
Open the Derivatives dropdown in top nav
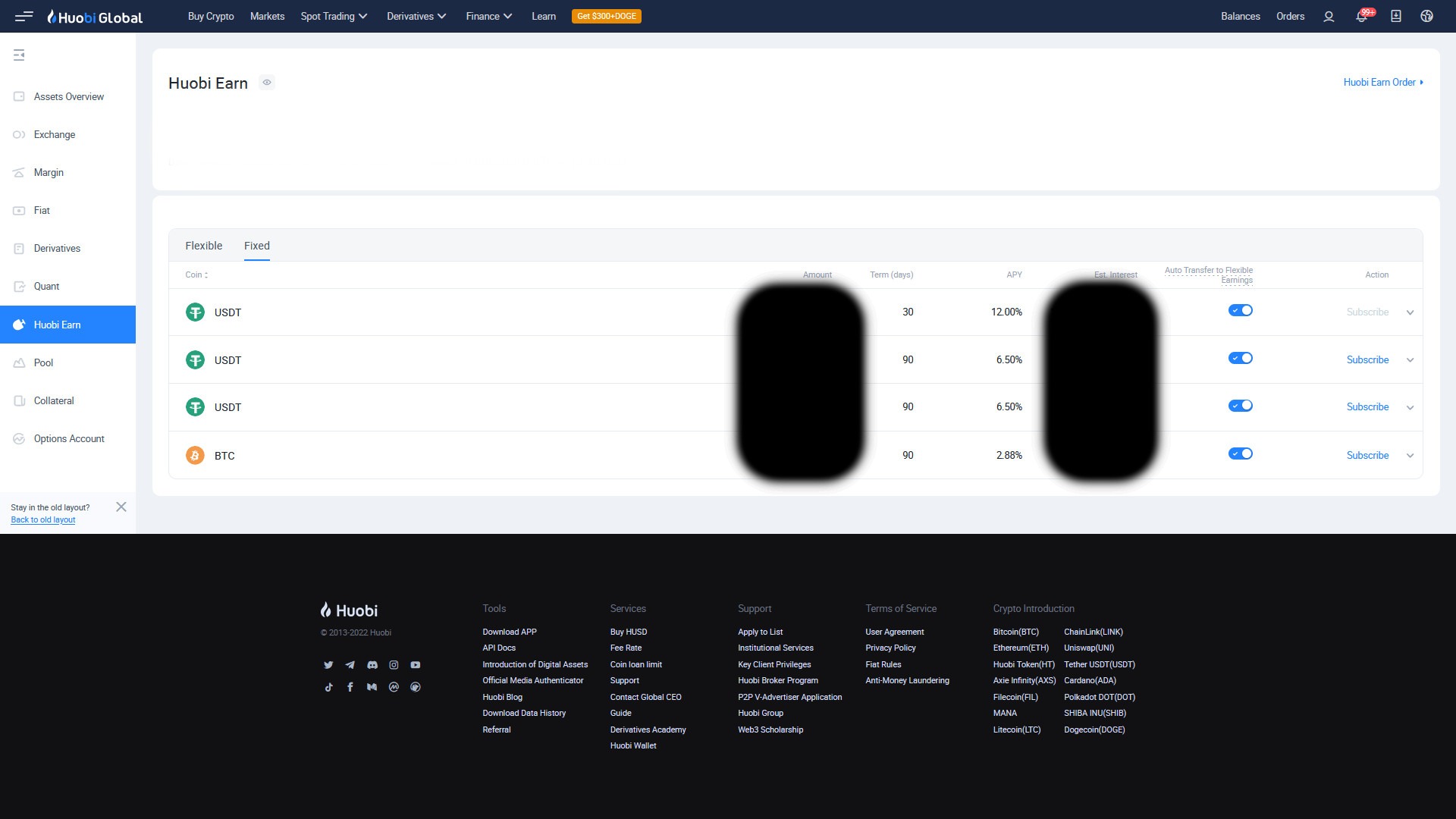416,16
